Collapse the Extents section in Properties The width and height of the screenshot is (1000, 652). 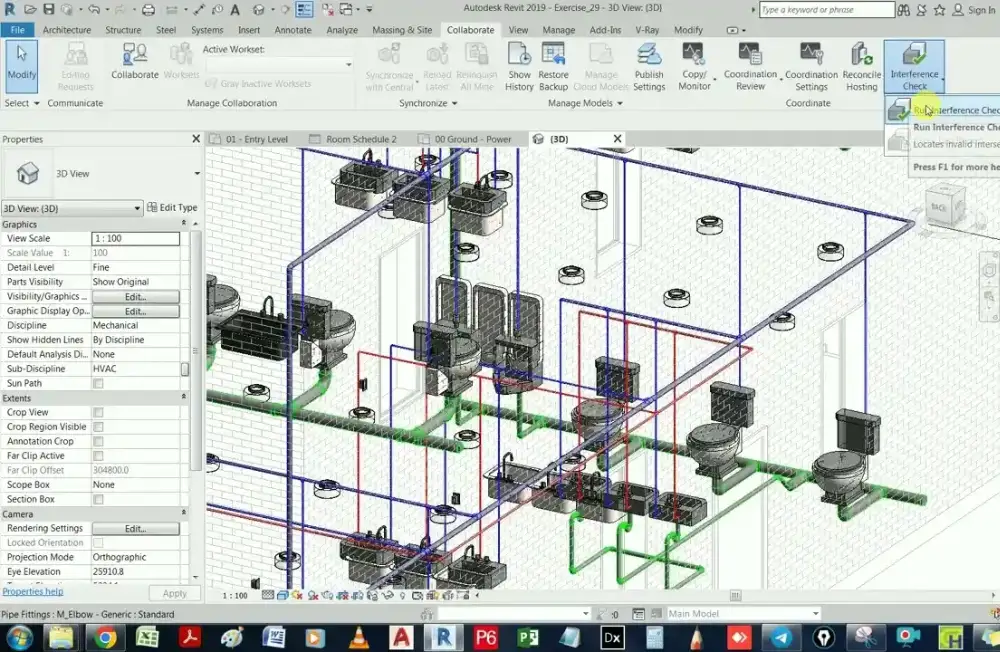coord(184,397)
